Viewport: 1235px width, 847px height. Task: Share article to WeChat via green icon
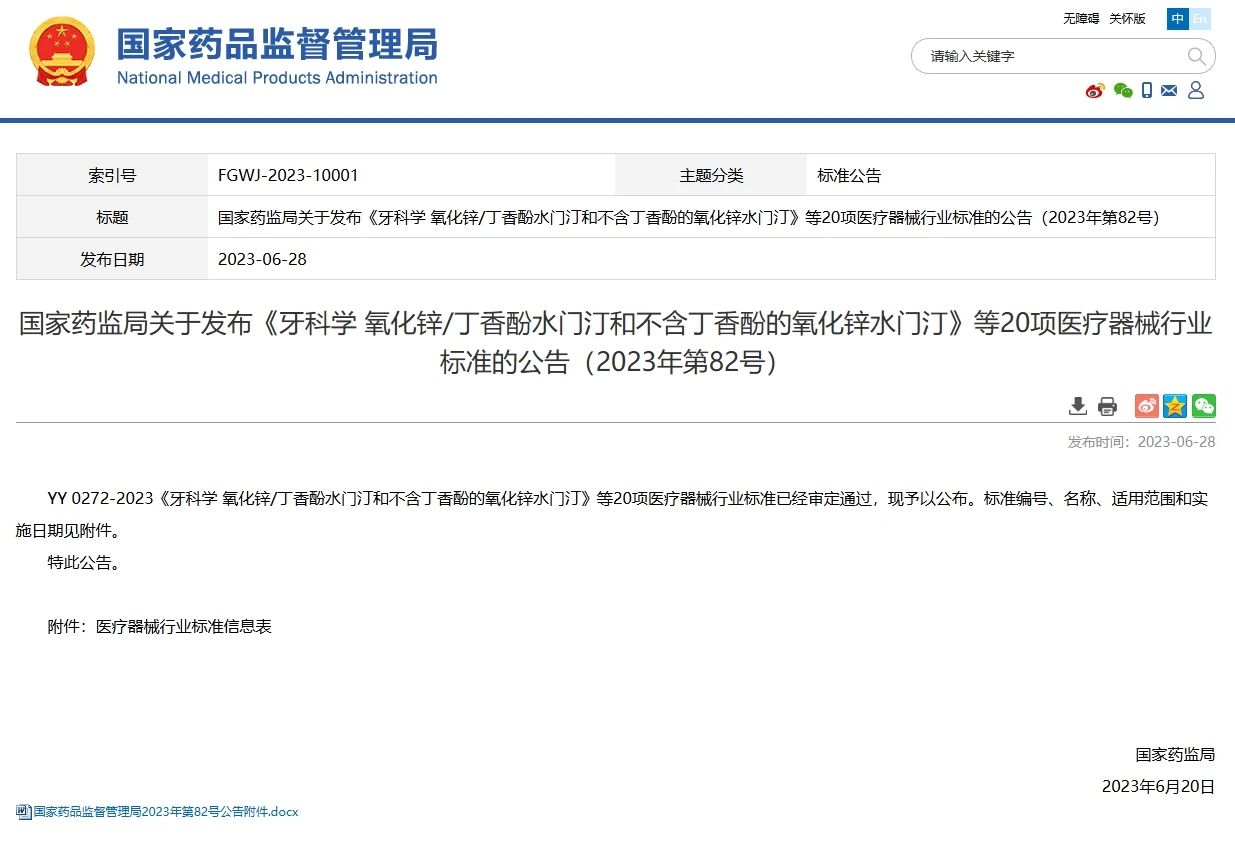pyautogui.click(x=1204, y=406)
